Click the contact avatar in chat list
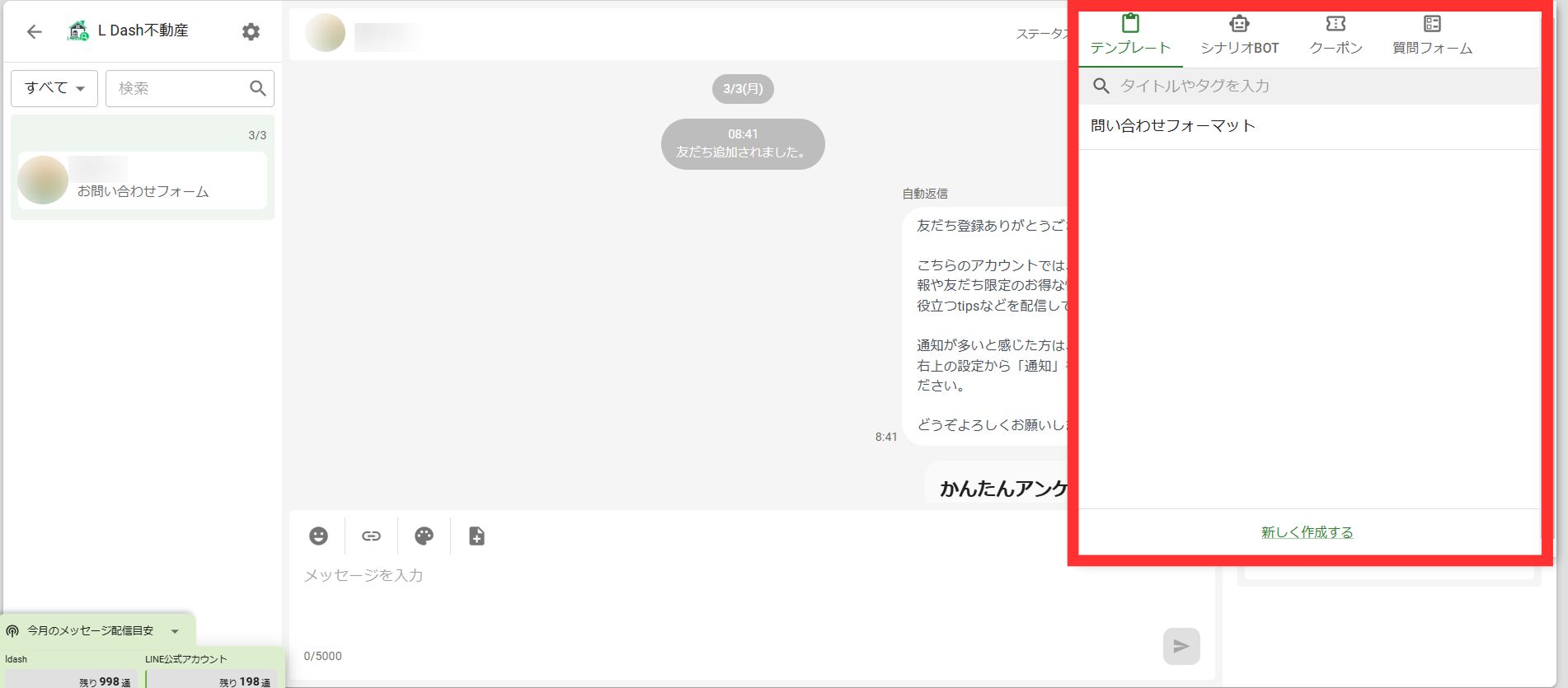 pyautogui.click(x=43, y=180)
